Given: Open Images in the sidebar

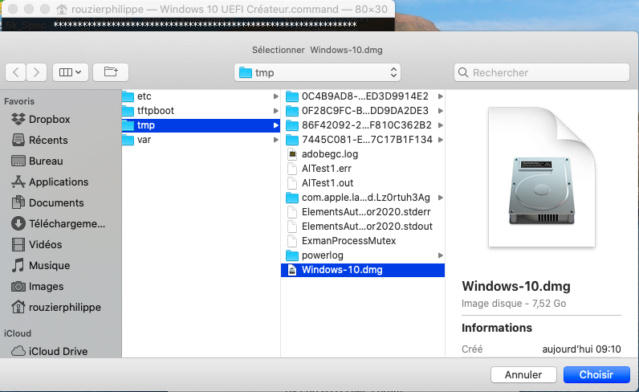Looking at the screenshot, I should [x=37, y=286].
